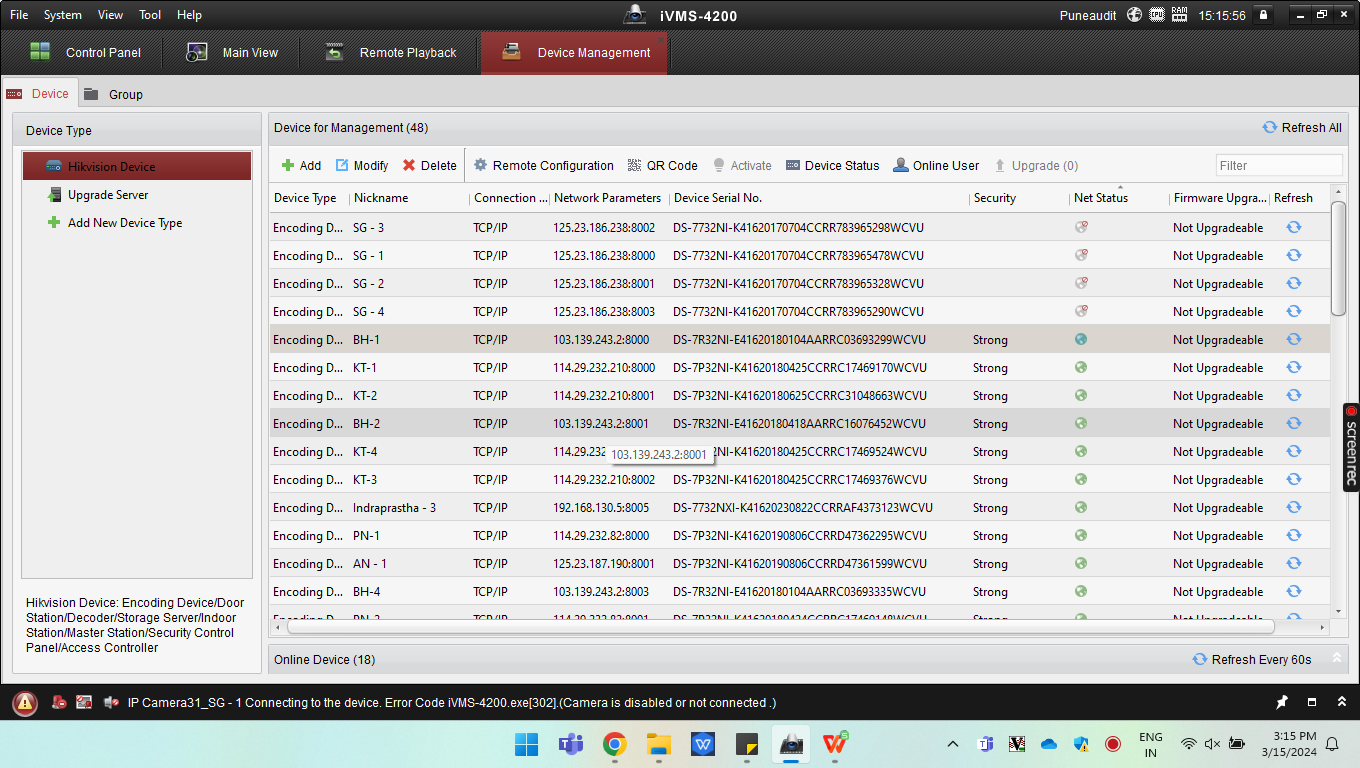Open the Control Panel tab
The width and height of the screenshot is (1360, 768).
click(x=86, y=53)
